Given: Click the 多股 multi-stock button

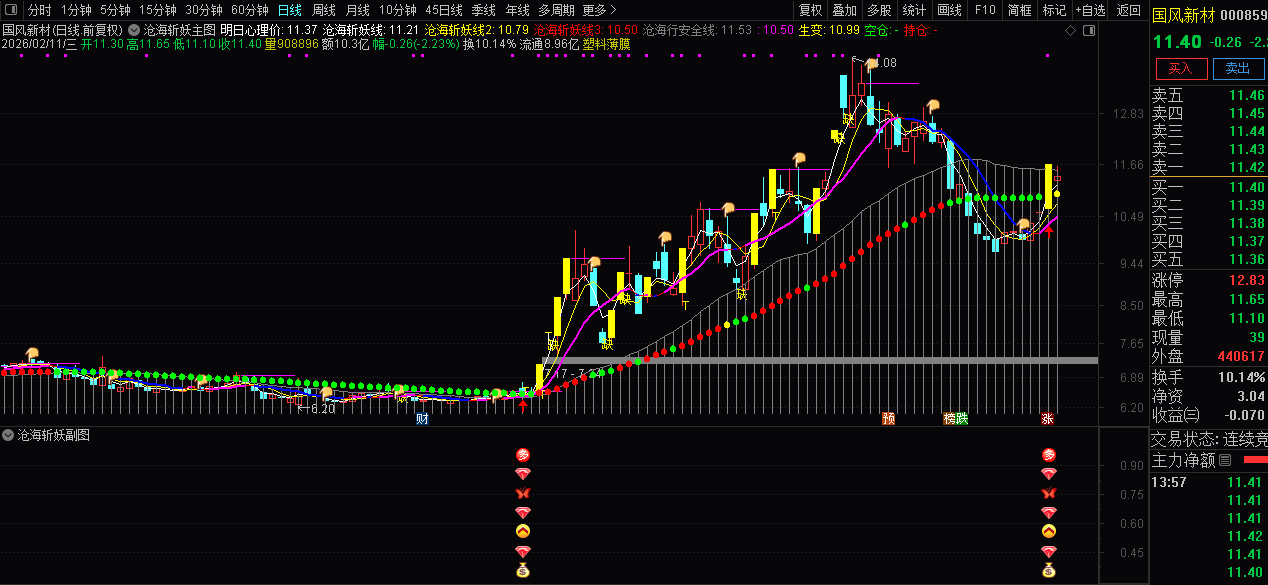Looking at the screenshot, I should 880,10.
